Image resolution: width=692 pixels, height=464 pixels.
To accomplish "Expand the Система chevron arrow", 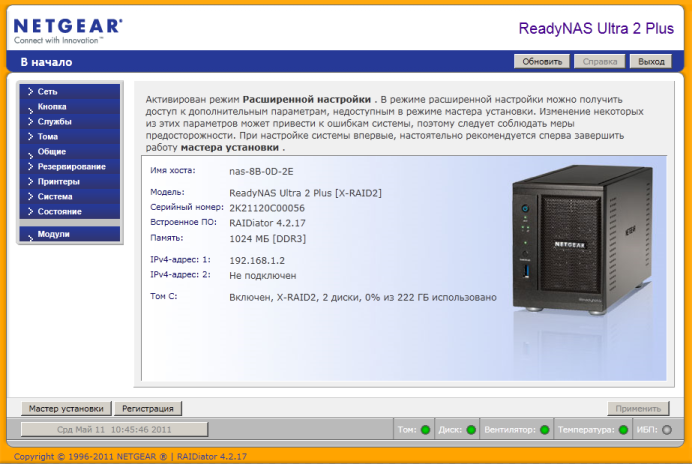I will [30, 196].
